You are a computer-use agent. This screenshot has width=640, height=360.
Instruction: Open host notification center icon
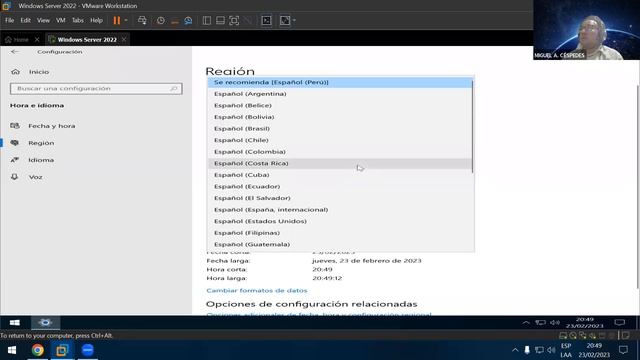pyautogui.click(x=623, y=350)
